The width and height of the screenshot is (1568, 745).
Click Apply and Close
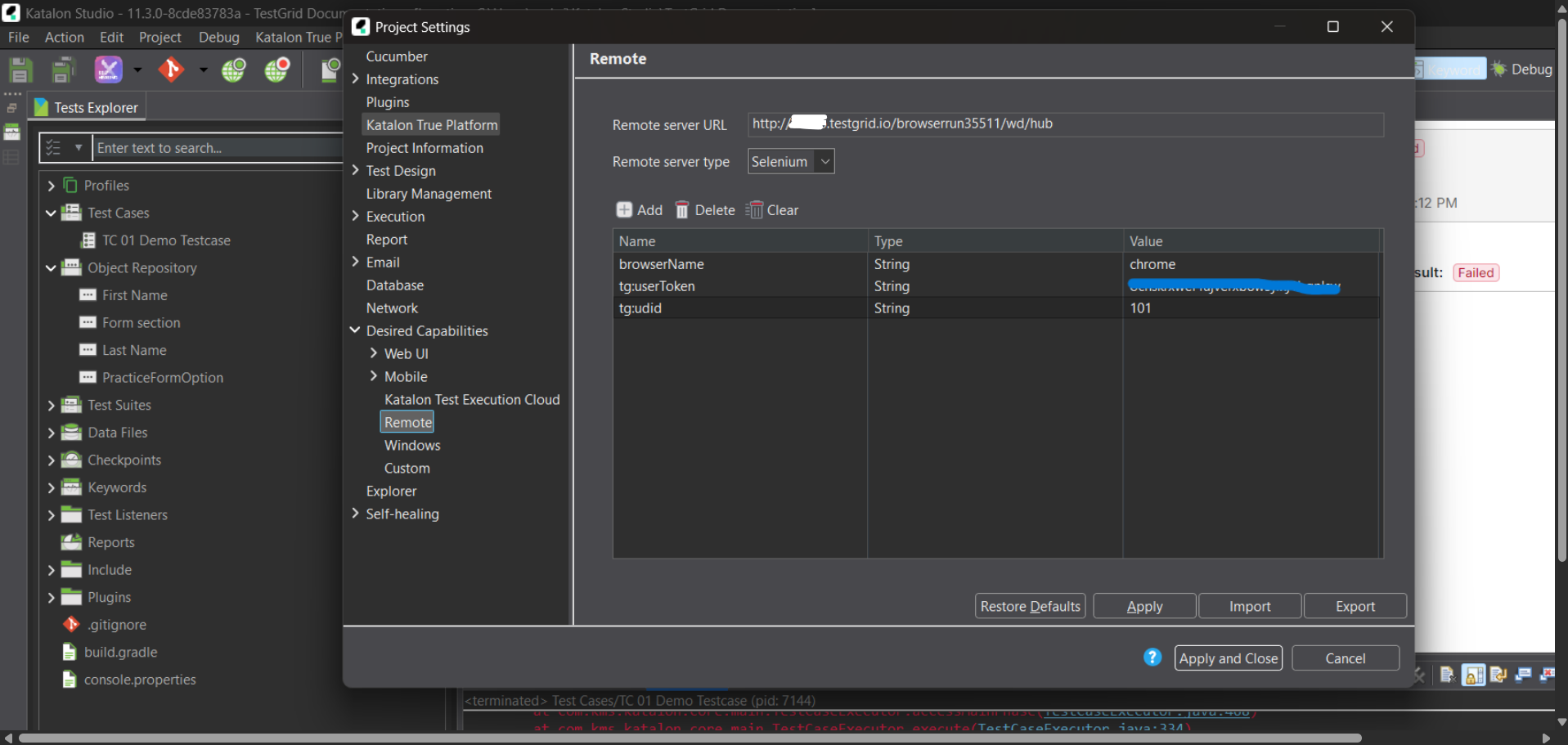(1229, 658)
